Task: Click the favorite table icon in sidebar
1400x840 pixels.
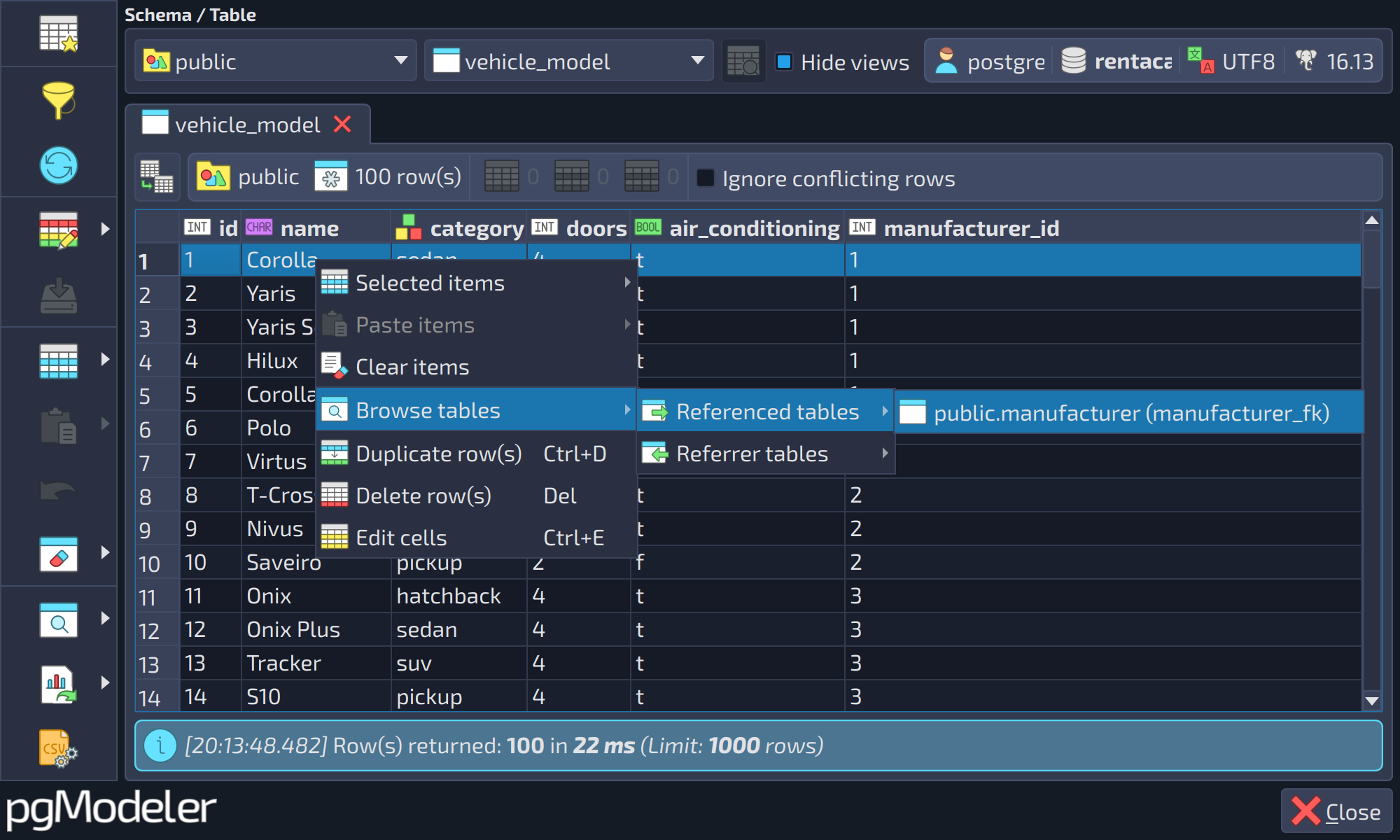Action: 59,34
